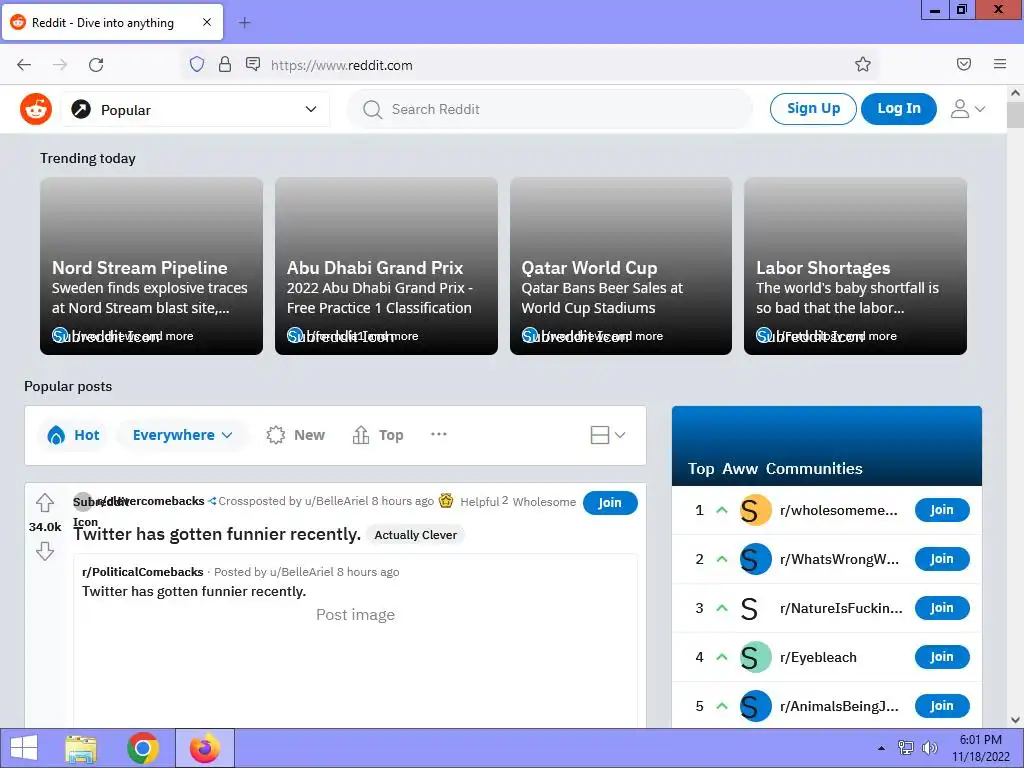Click the tracking protection shield icon

coord(197,64)
